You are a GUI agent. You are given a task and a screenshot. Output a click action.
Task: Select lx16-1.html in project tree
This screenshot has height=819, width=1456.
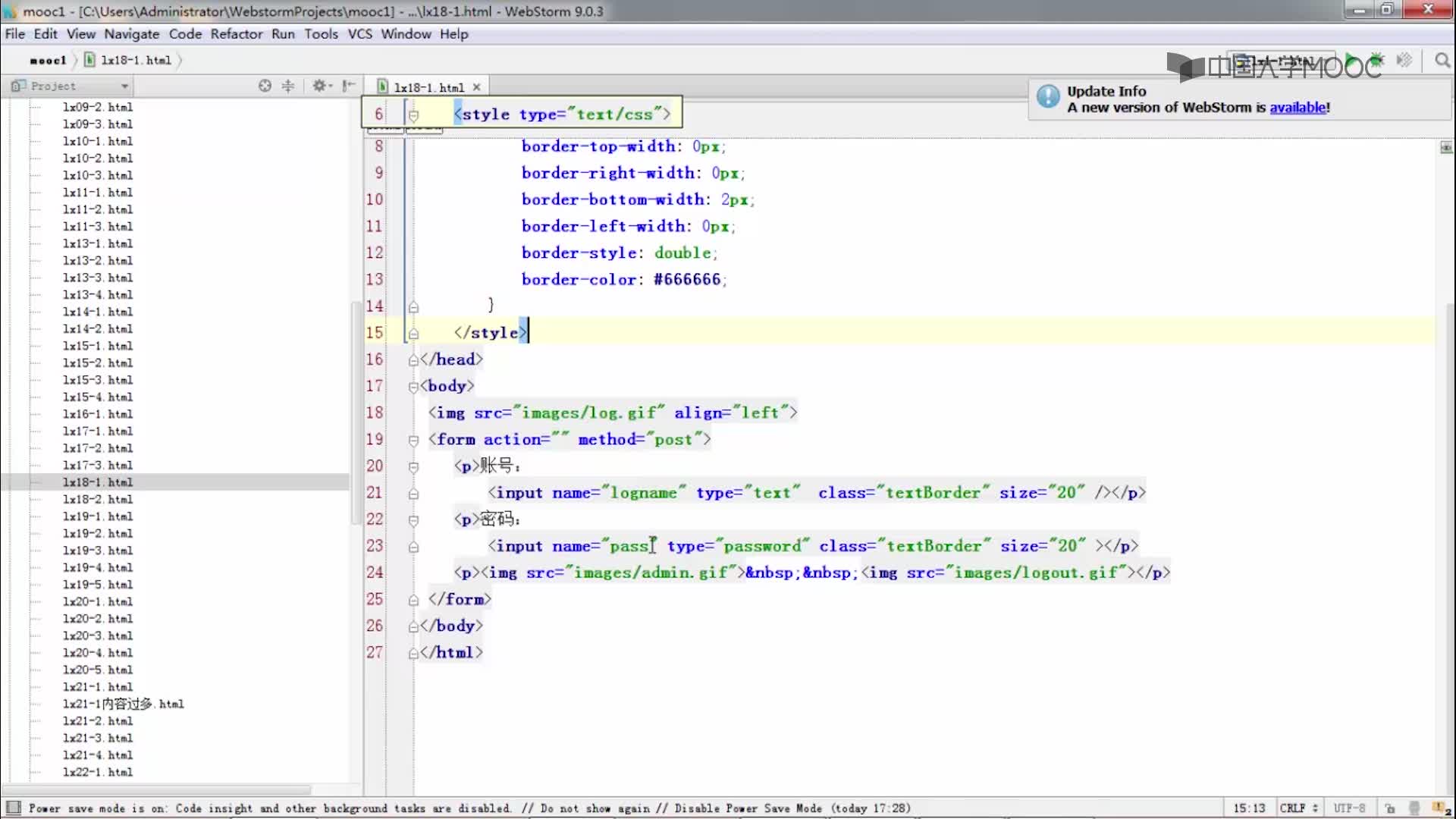coord(98,414)
